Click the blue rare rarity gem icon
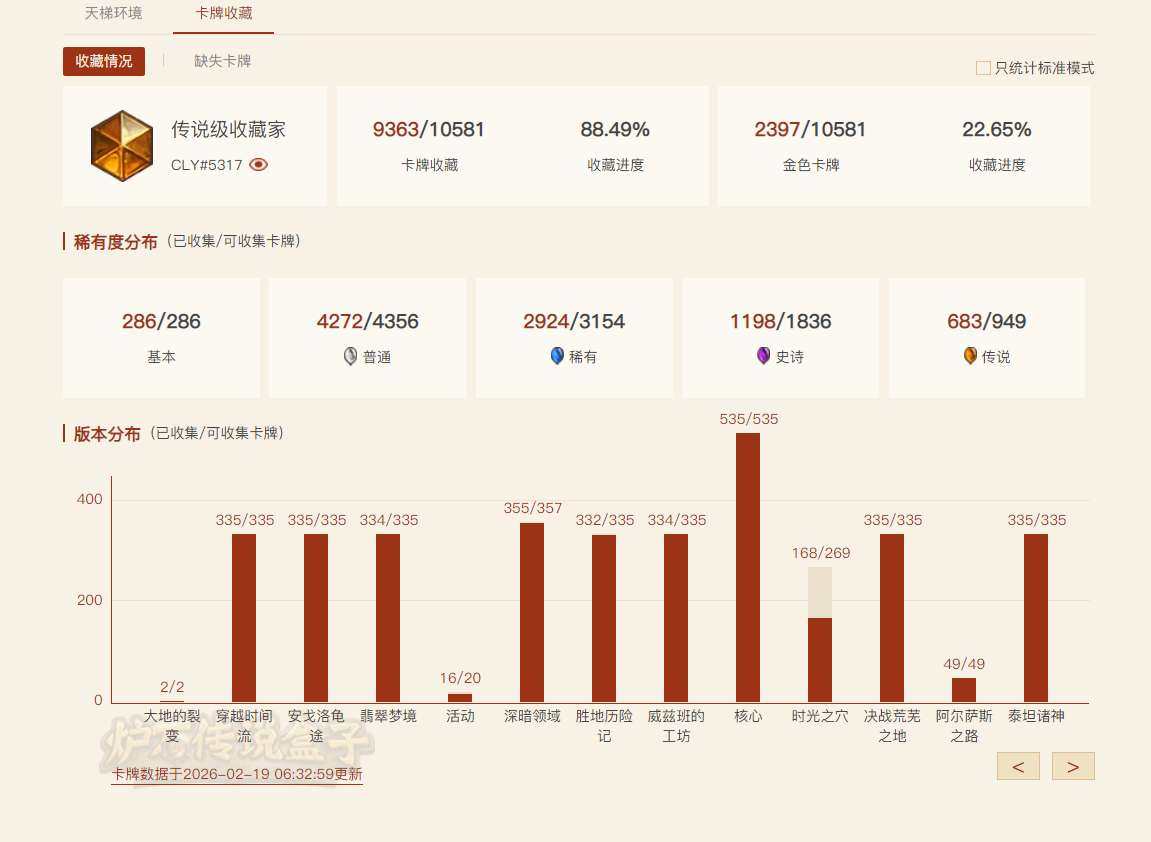 (x=557, y=356)
